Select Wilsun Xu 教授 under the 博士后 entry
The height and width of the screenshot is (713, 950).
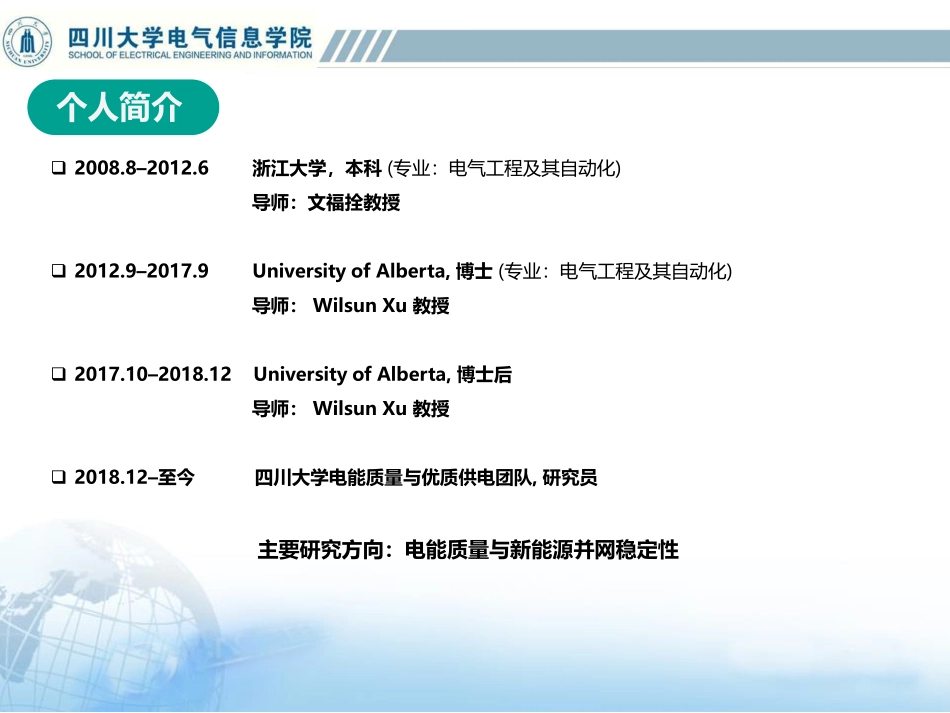381,409
